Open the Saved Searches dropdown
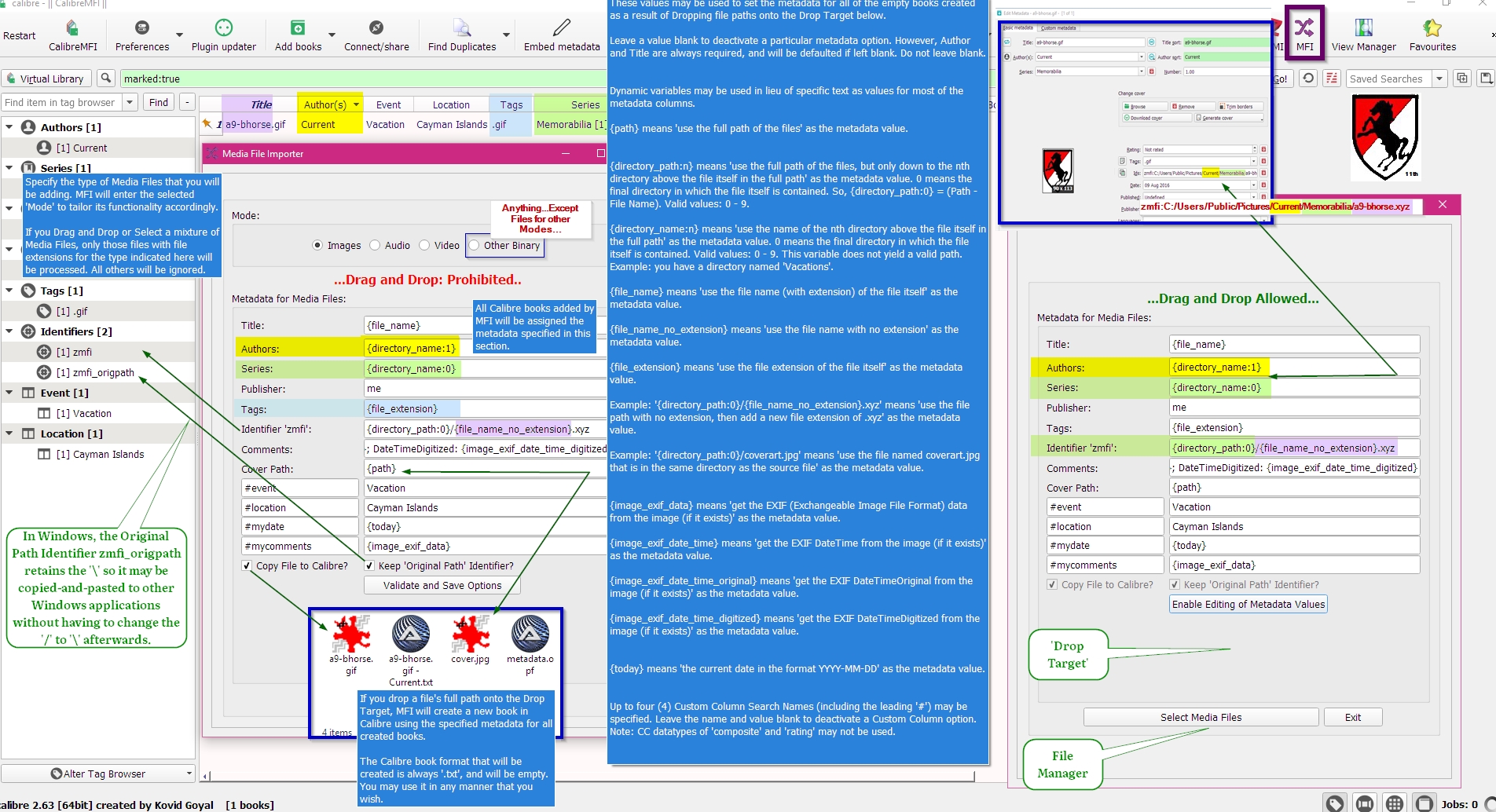Screen dimensions: 1496x812 (1439, 79)
